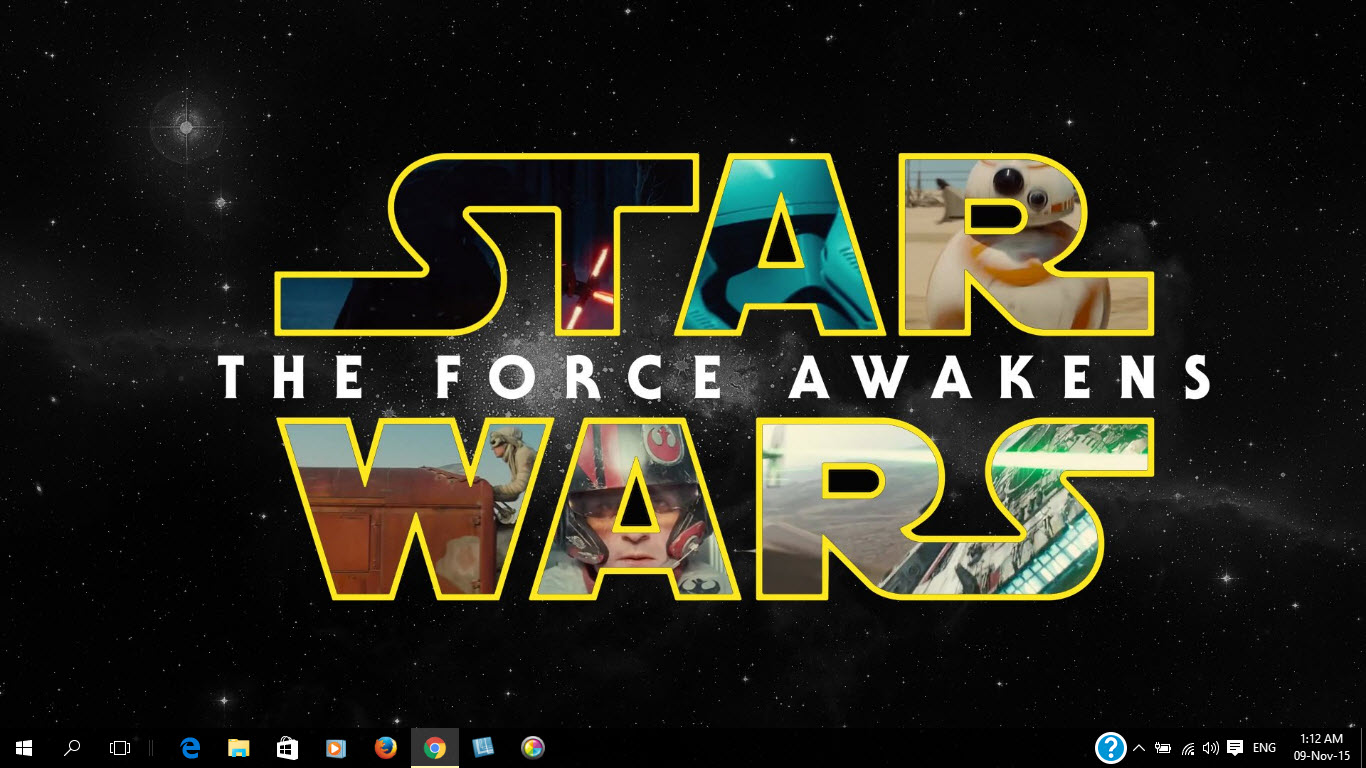Open the clock showing 1:12 AM
The width and height of the screenshot is (1366, 768).
point(1322,747)
